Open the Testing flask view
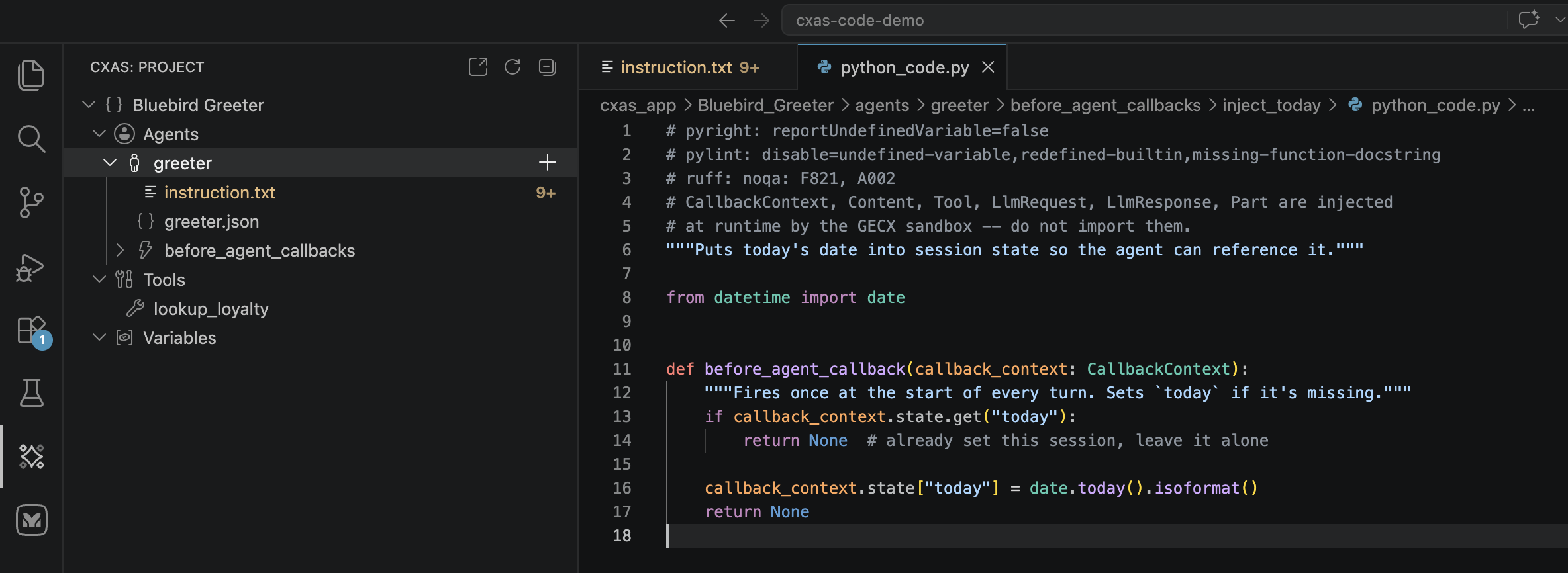Screen dimensions: 1568x573 (31, 393)
